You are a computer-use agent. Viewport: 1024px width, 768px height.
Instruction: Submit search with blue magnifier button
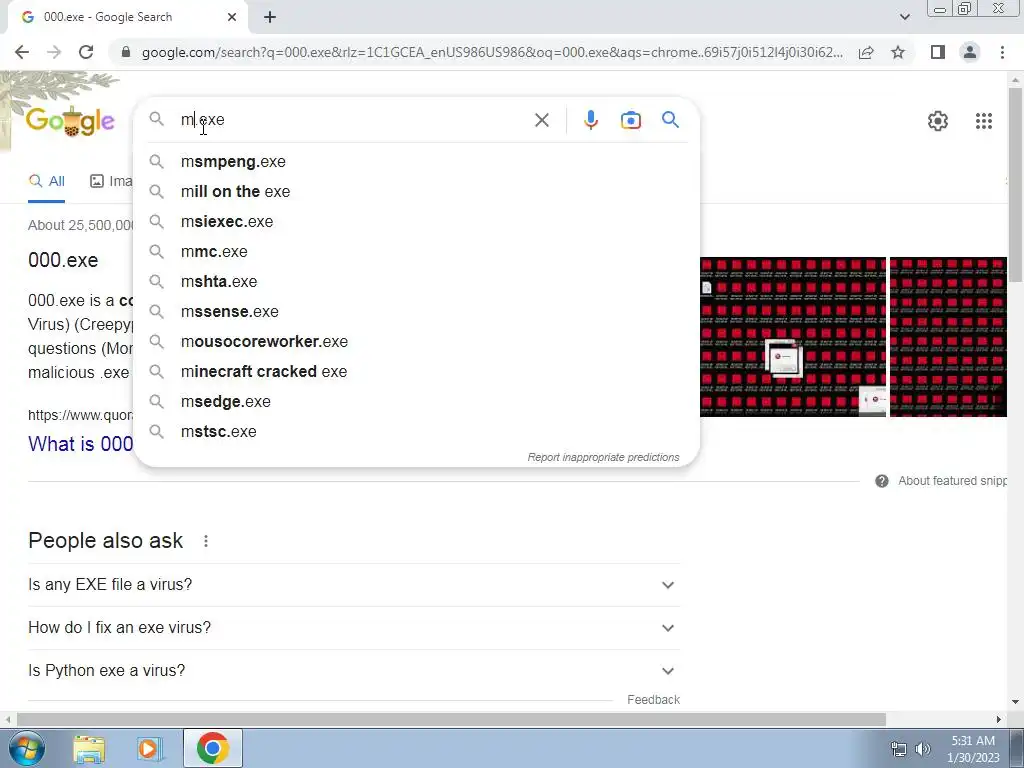tap(670, 120)
